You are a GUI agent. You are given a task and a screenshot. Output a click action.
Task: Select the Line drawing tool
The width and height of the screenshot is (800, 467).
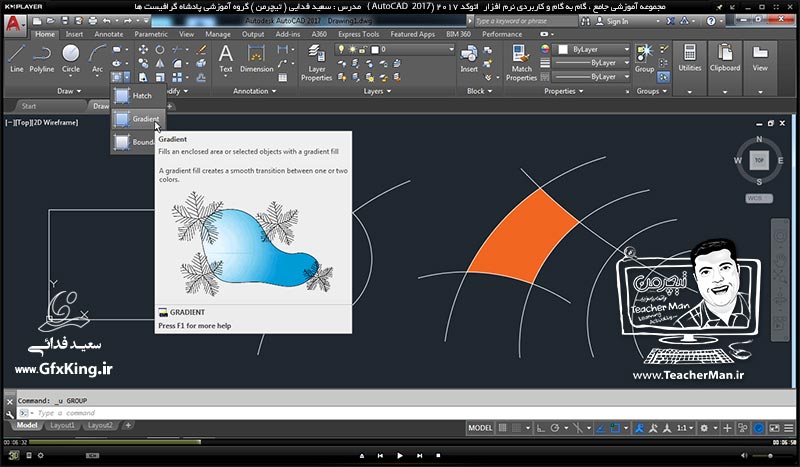[x=16, y=59]
